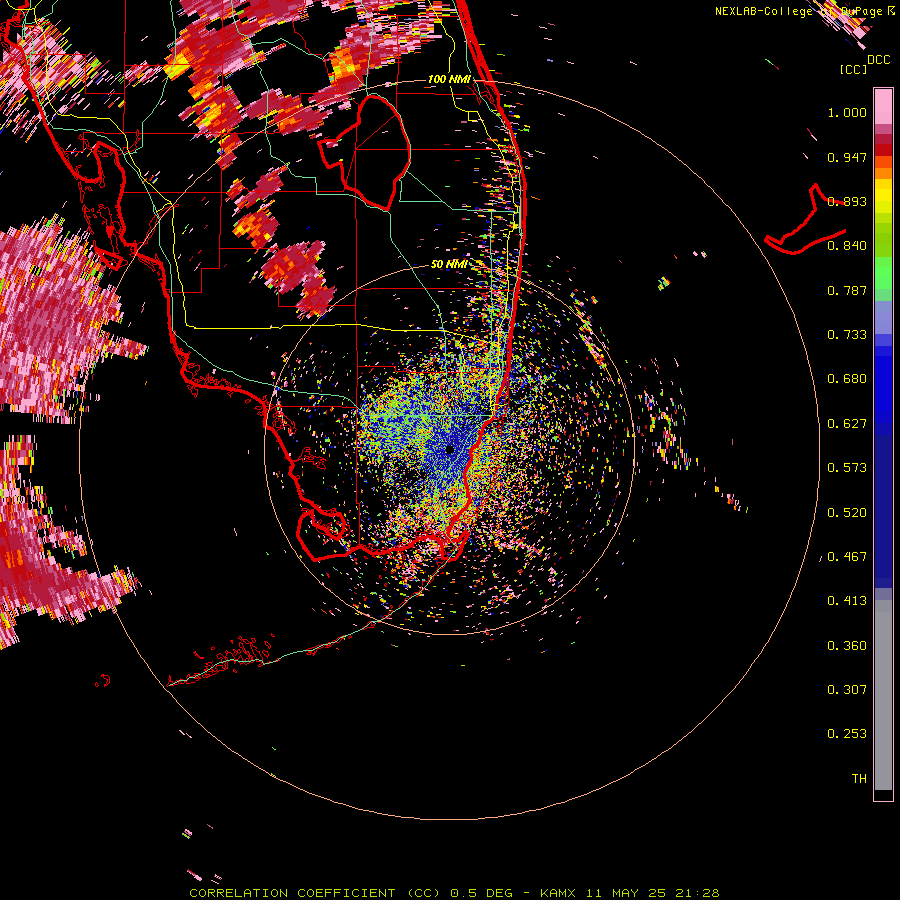Viewport: 900px width, 900px height.
Task: Click the 0.307 color scale value
Action: pyautogui.click(x=847, y=690)
